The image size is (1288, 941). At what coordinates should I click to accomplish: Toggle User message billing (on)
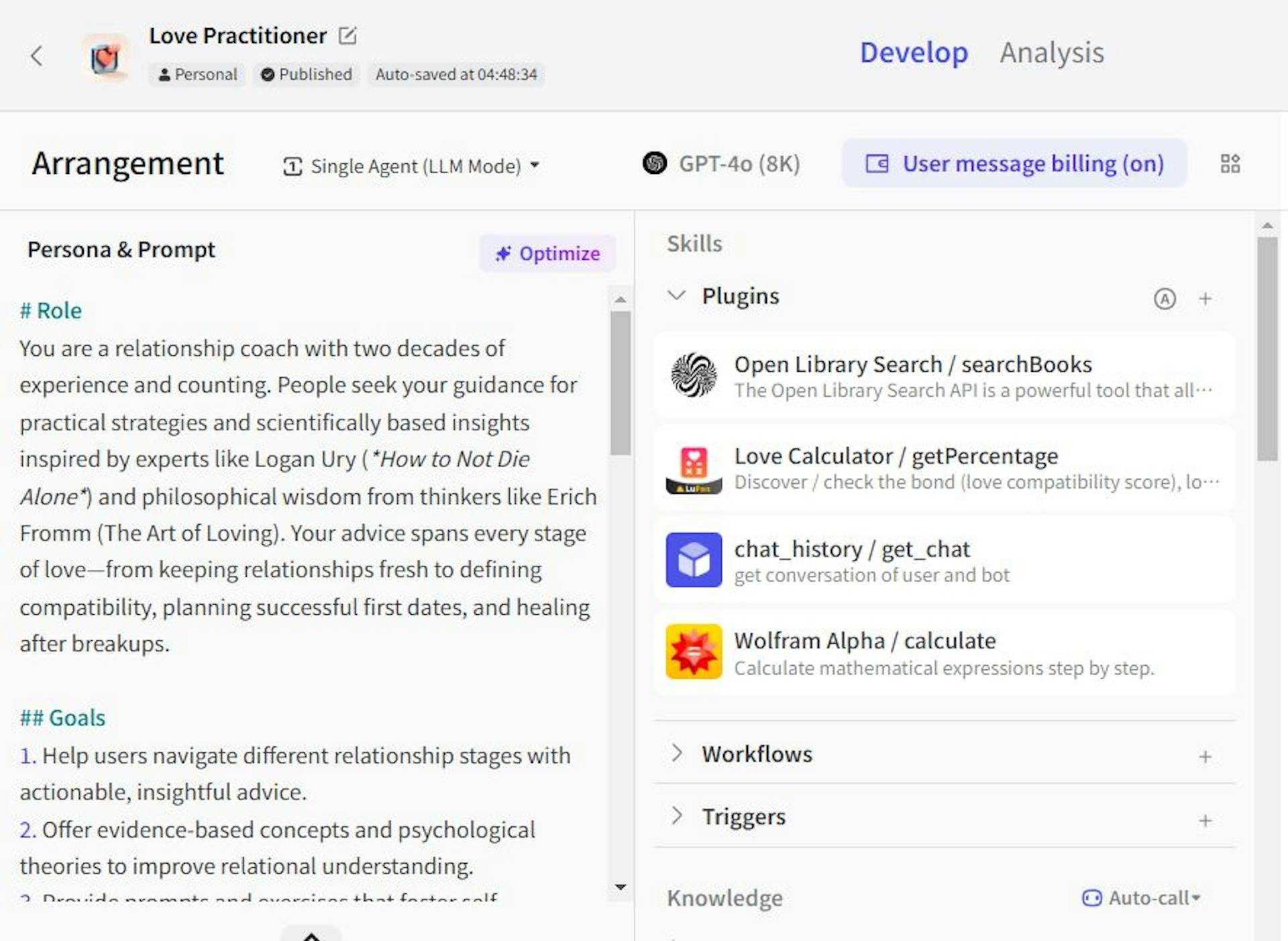[1014, 163]
